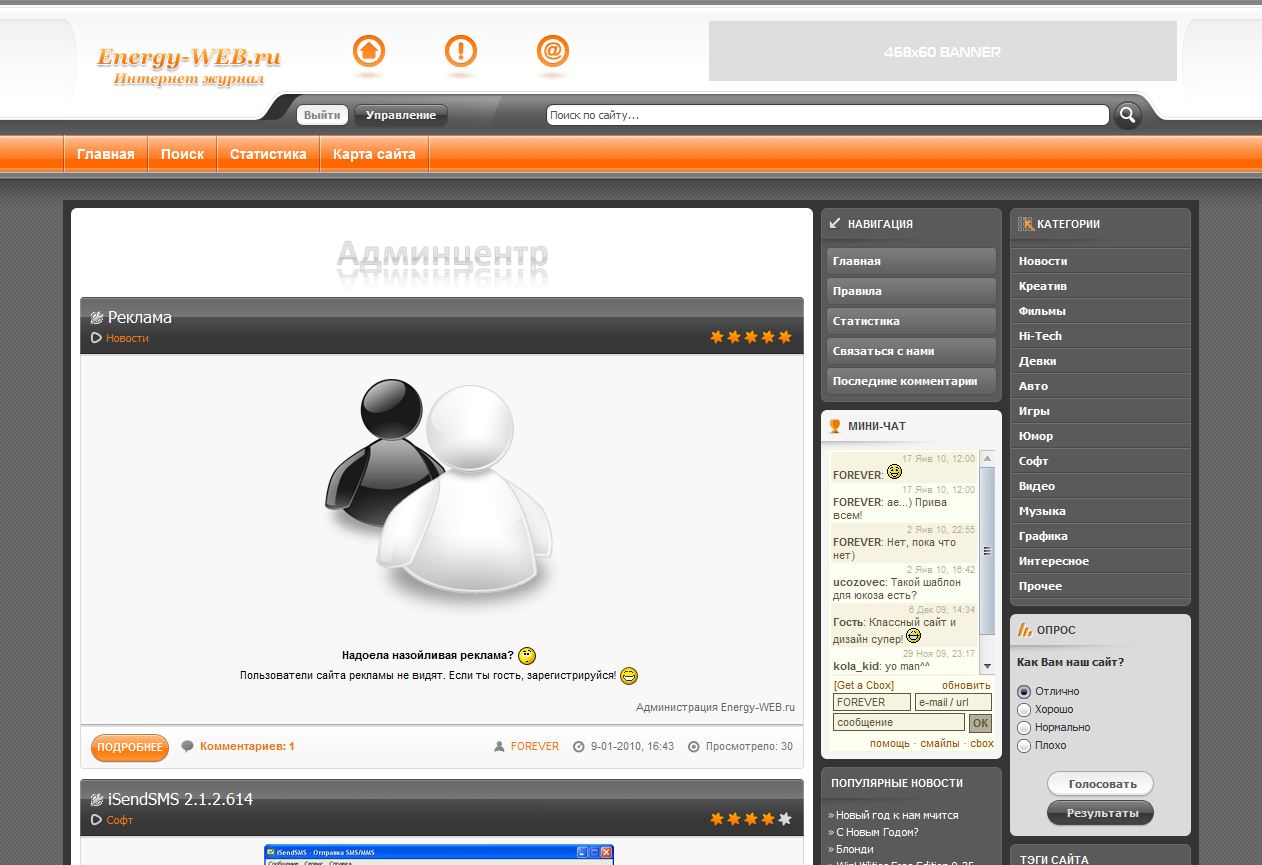Screen dimensions: 1262x865
Task: Click the OK button in mini-chat
Action: click(x=980, y=723)
